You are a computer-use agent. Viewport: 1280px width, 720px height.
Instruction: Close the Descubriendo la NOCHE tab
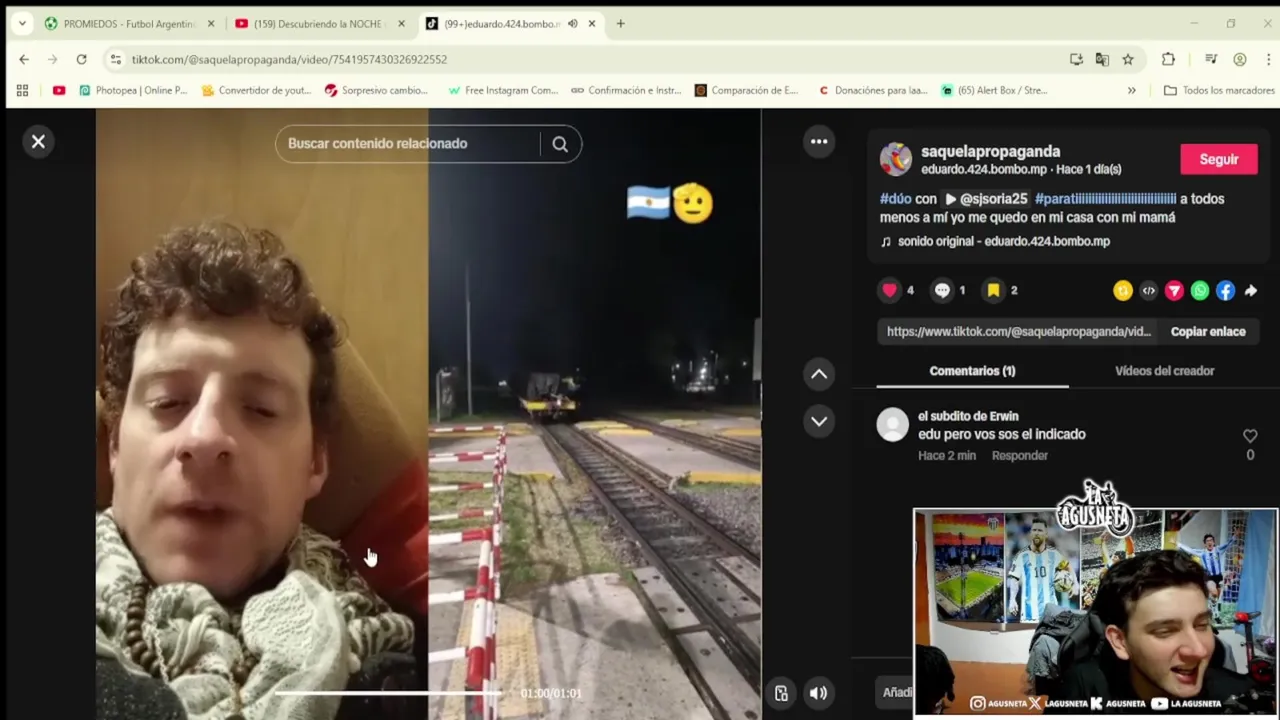tap(401, 24)
